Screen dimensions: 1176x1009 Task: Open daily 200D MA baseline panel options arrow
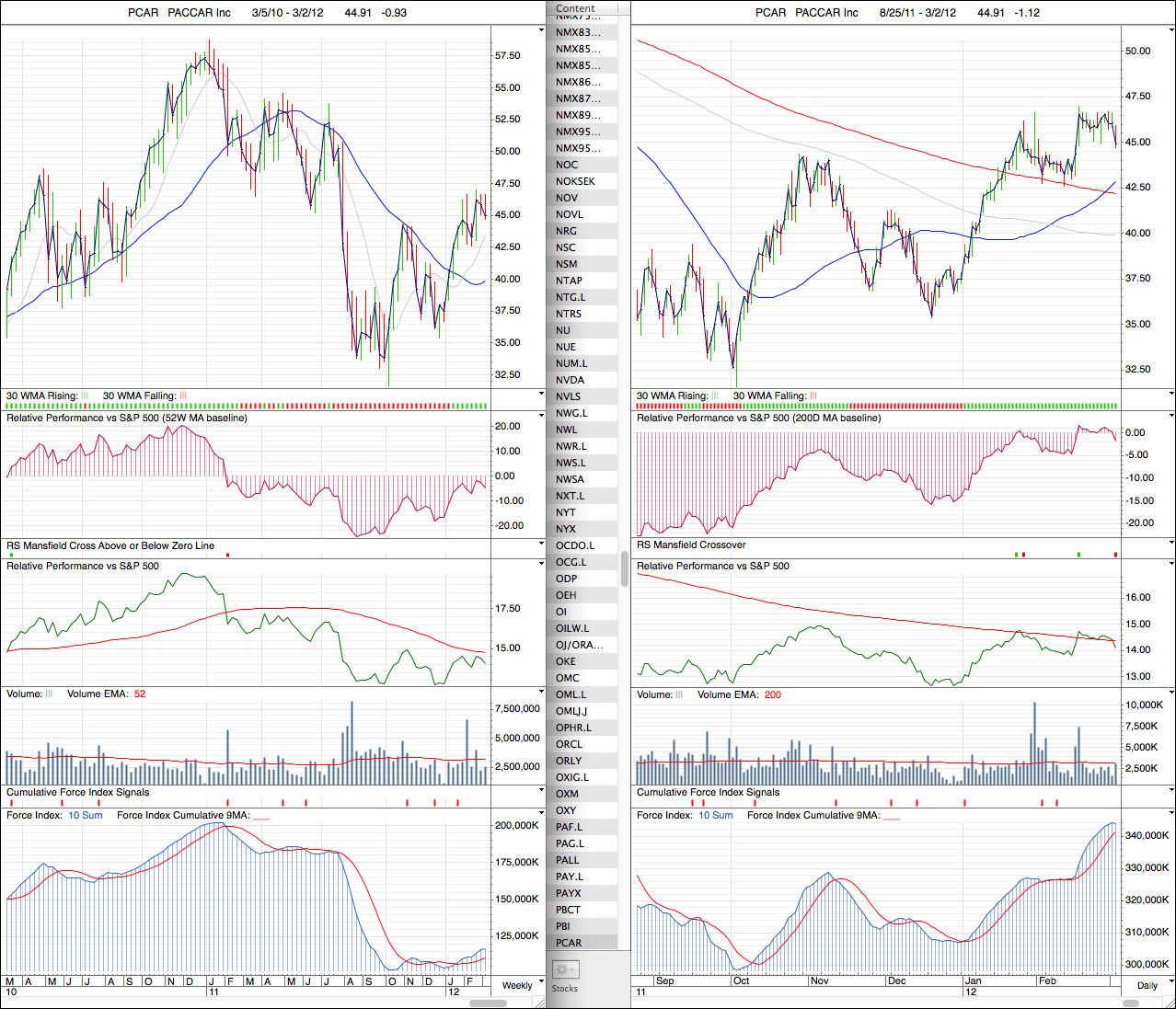click(x=1171, y=417)
